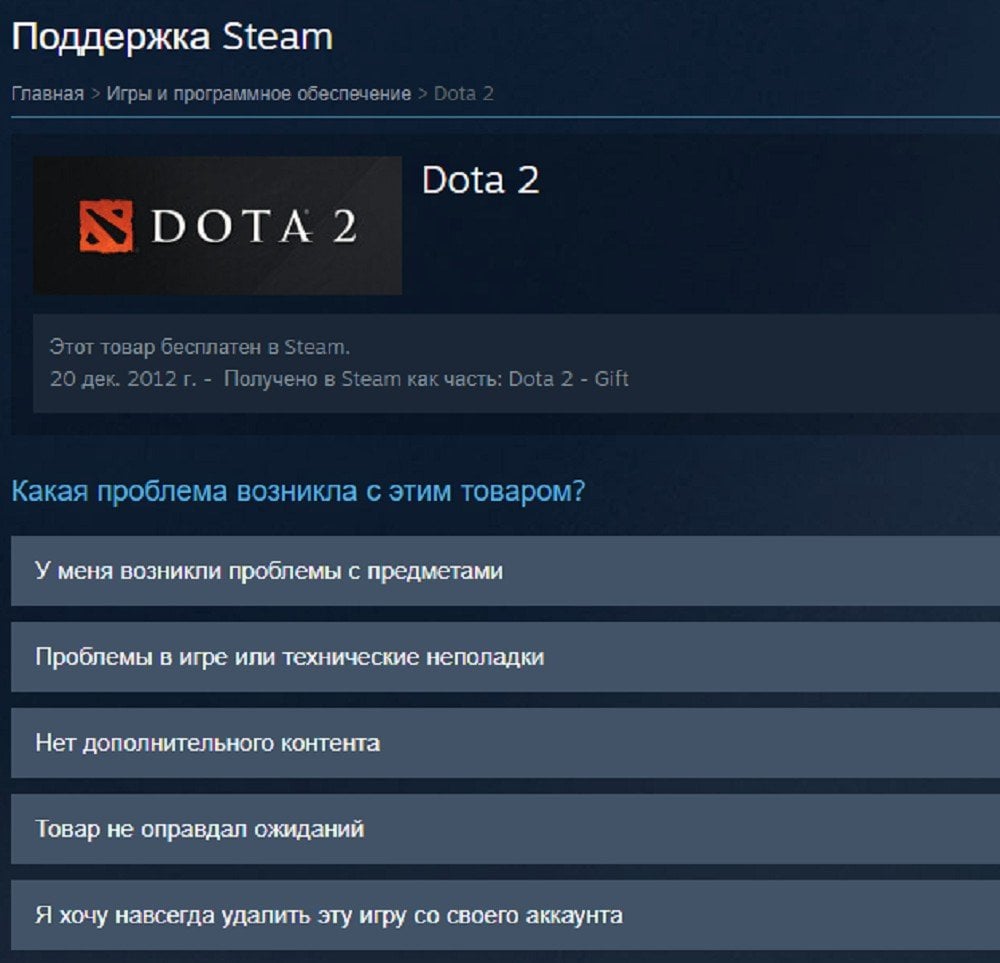
Task: Go to Игры и программное обеспечение breadcrumb
Action: 258,94
